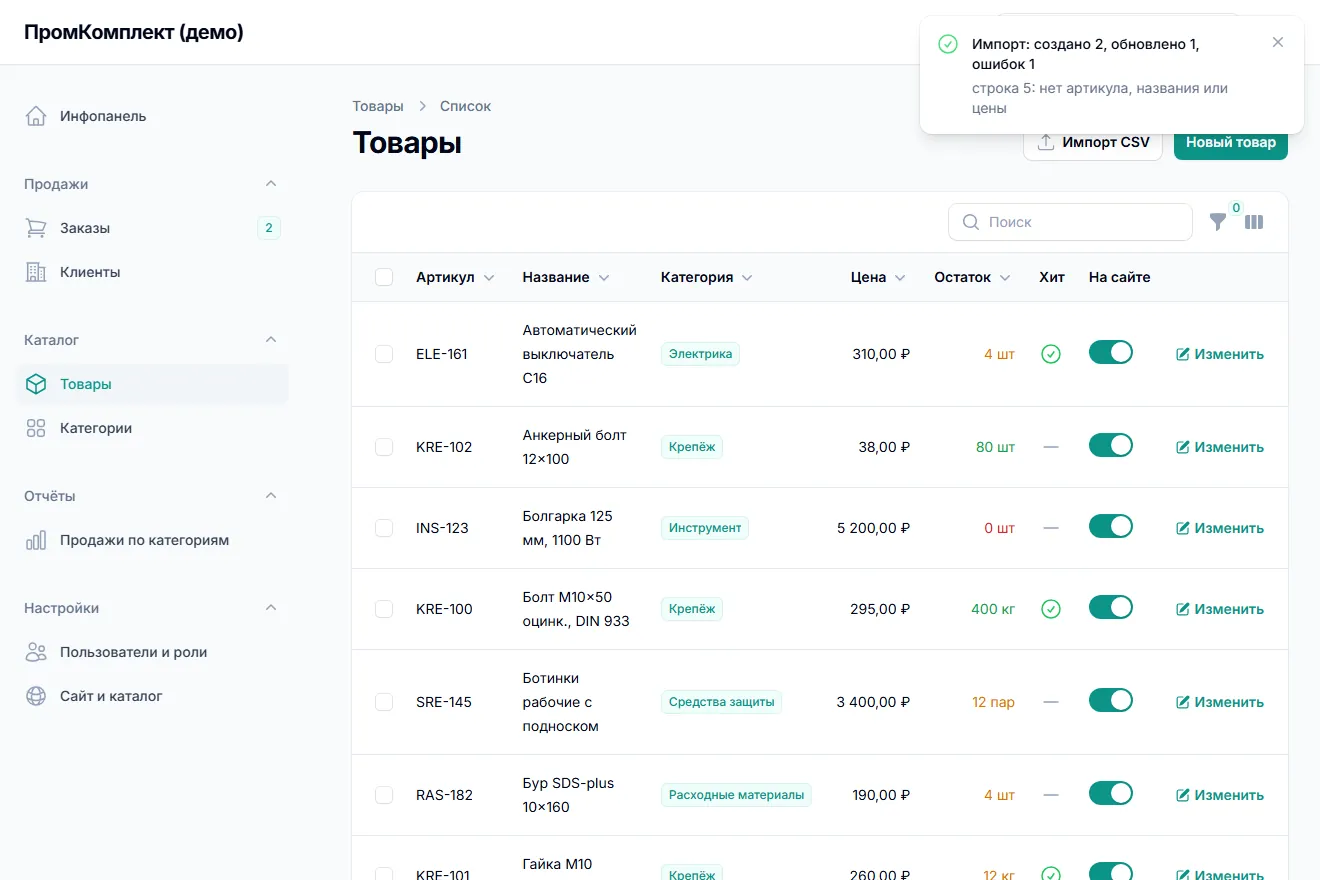Click the hit checkmark icon for KRE-100
Viewport: 1320px width, 880px height.
1051,609
